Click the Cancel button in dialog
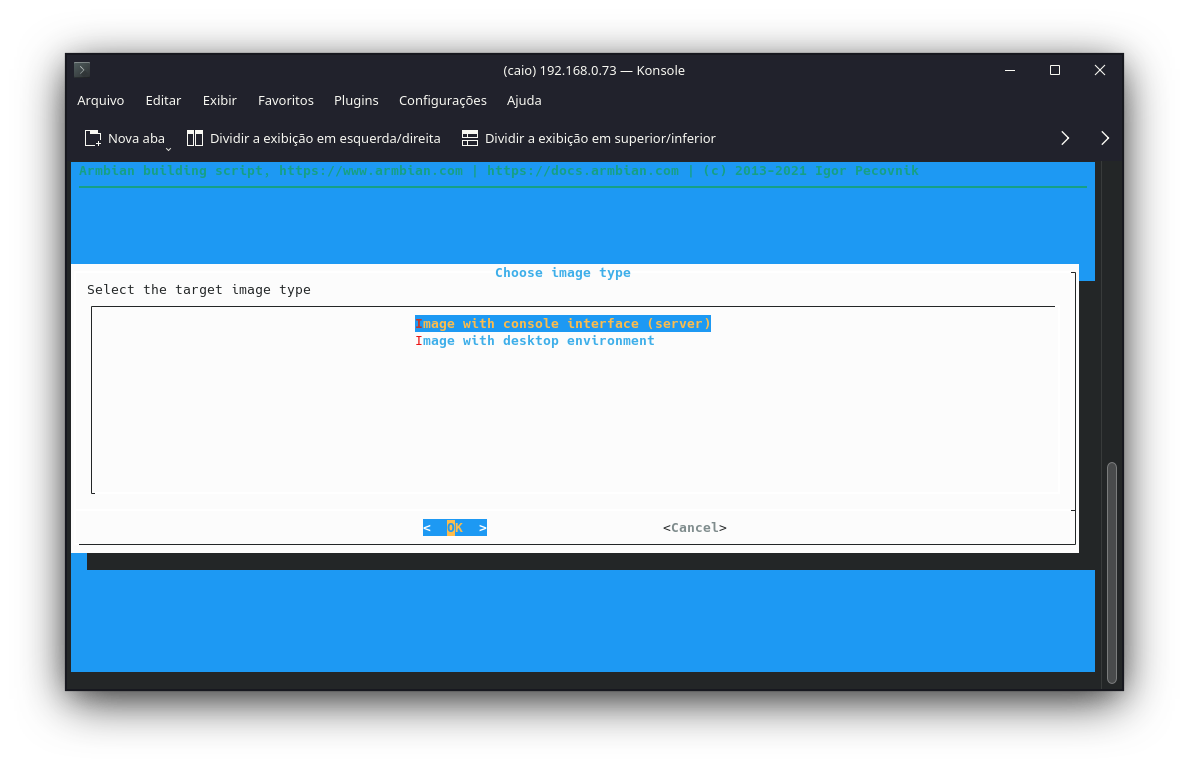The height and width of the screenshot is (768, 1189). (x=695, y=528)
